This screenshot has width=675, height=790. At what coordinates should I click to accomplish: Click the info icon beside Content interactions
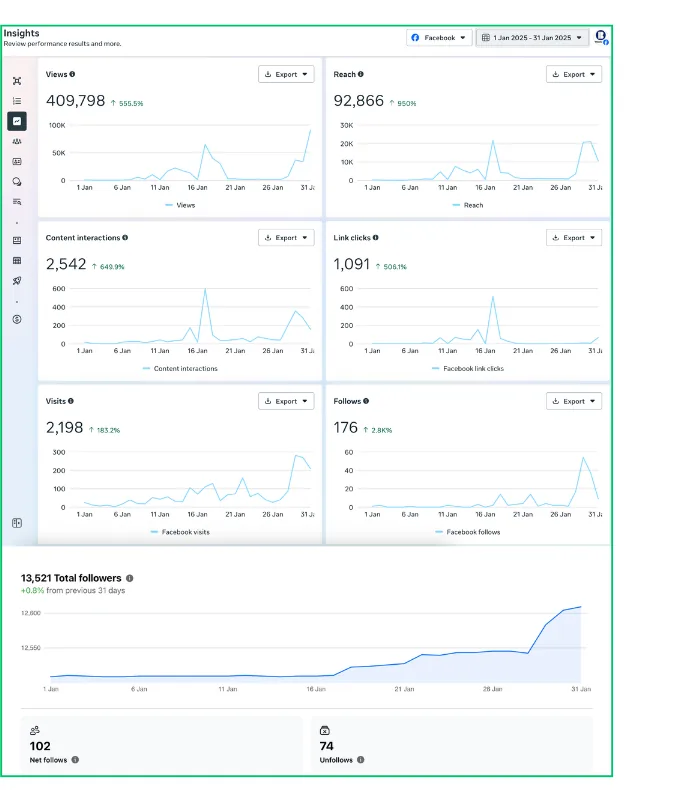tap(125, 237)
